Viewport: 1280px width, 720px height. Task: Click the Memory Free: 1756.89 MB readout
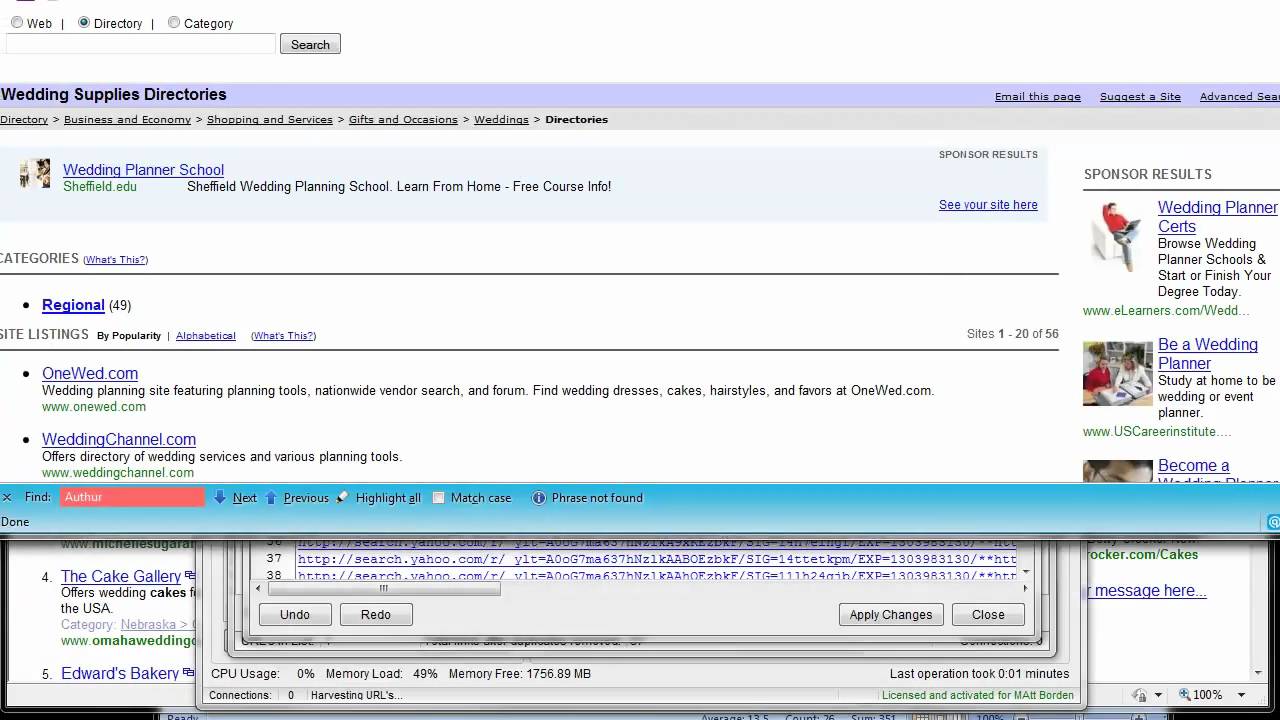pos(520,674)
